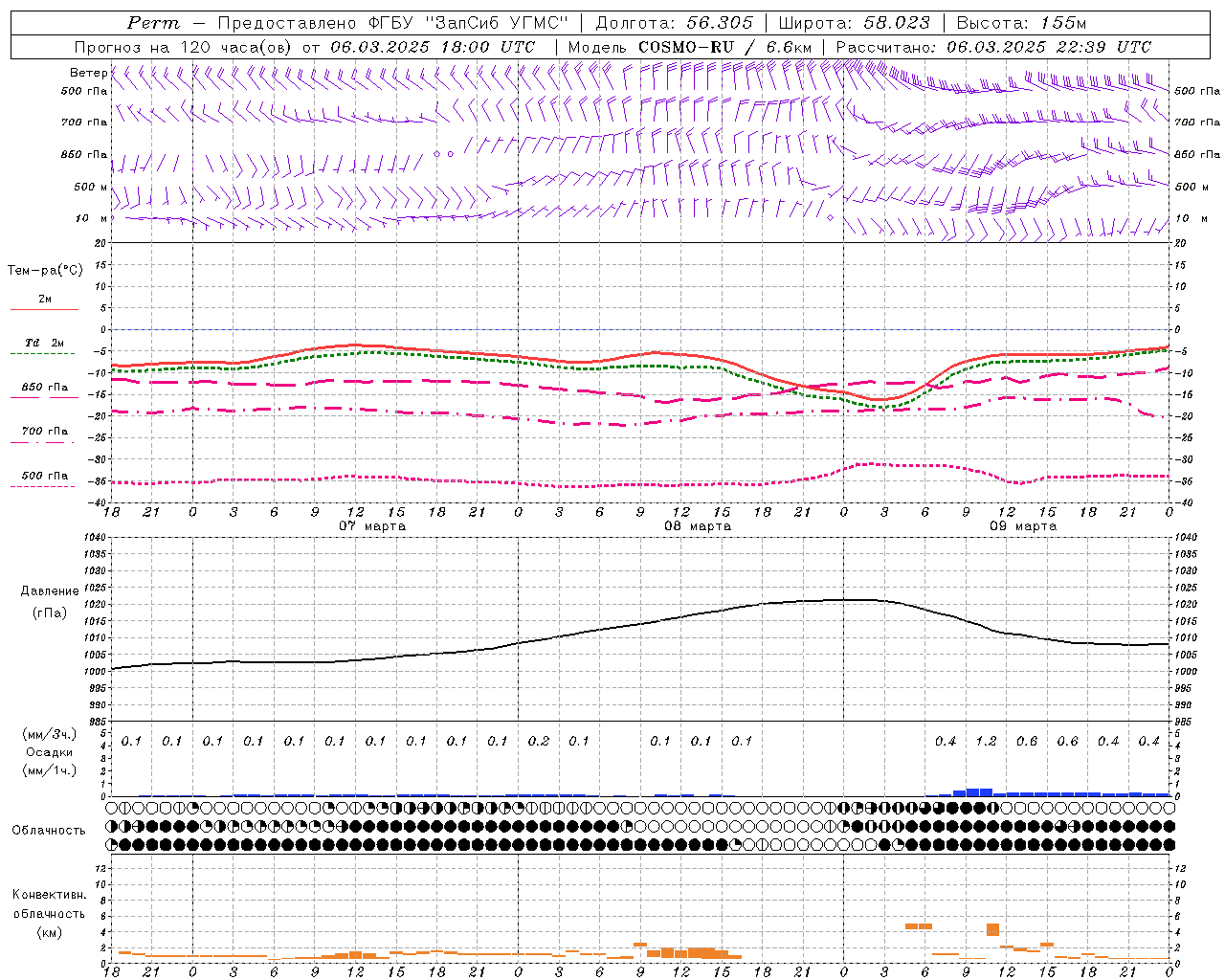
Task: Click the (км) unit label of convective panel
Action: point(49,932)
